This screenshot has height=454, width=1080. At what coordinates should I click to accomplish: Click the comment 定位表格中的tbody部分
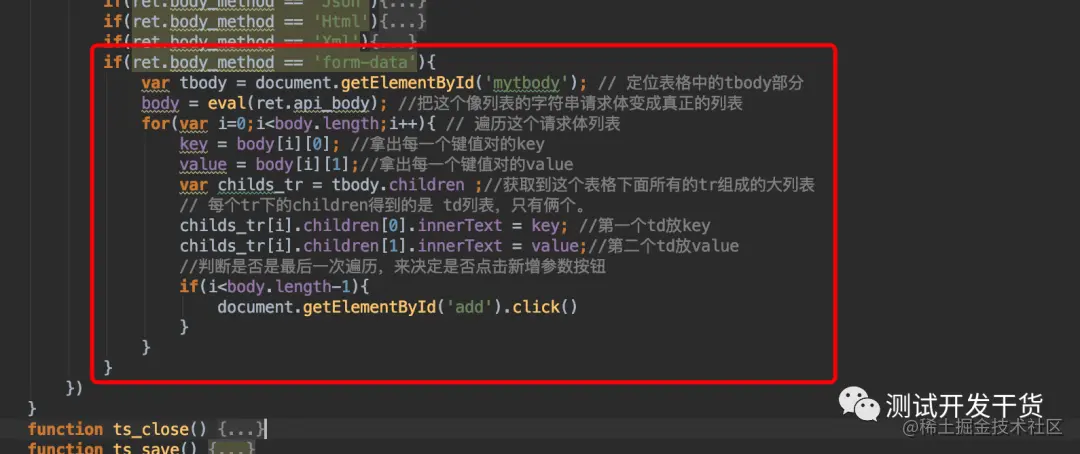click(x=715, y=83)
